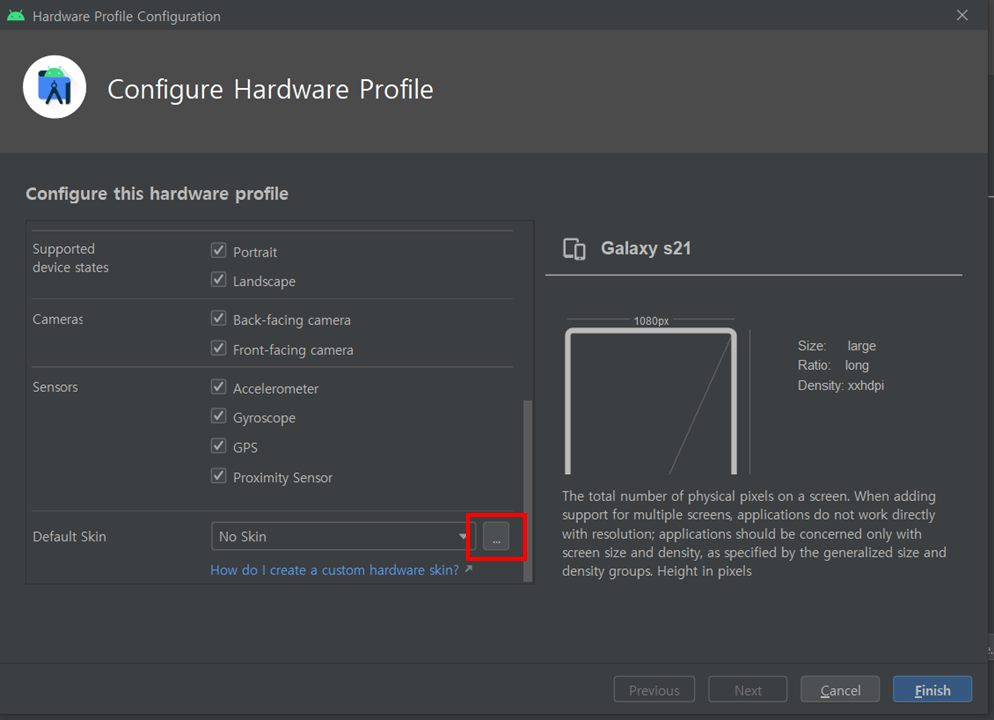This screenshot has width=994, height=720.
Task: Click the external link arrow after skin help
Action: (468, 569)
